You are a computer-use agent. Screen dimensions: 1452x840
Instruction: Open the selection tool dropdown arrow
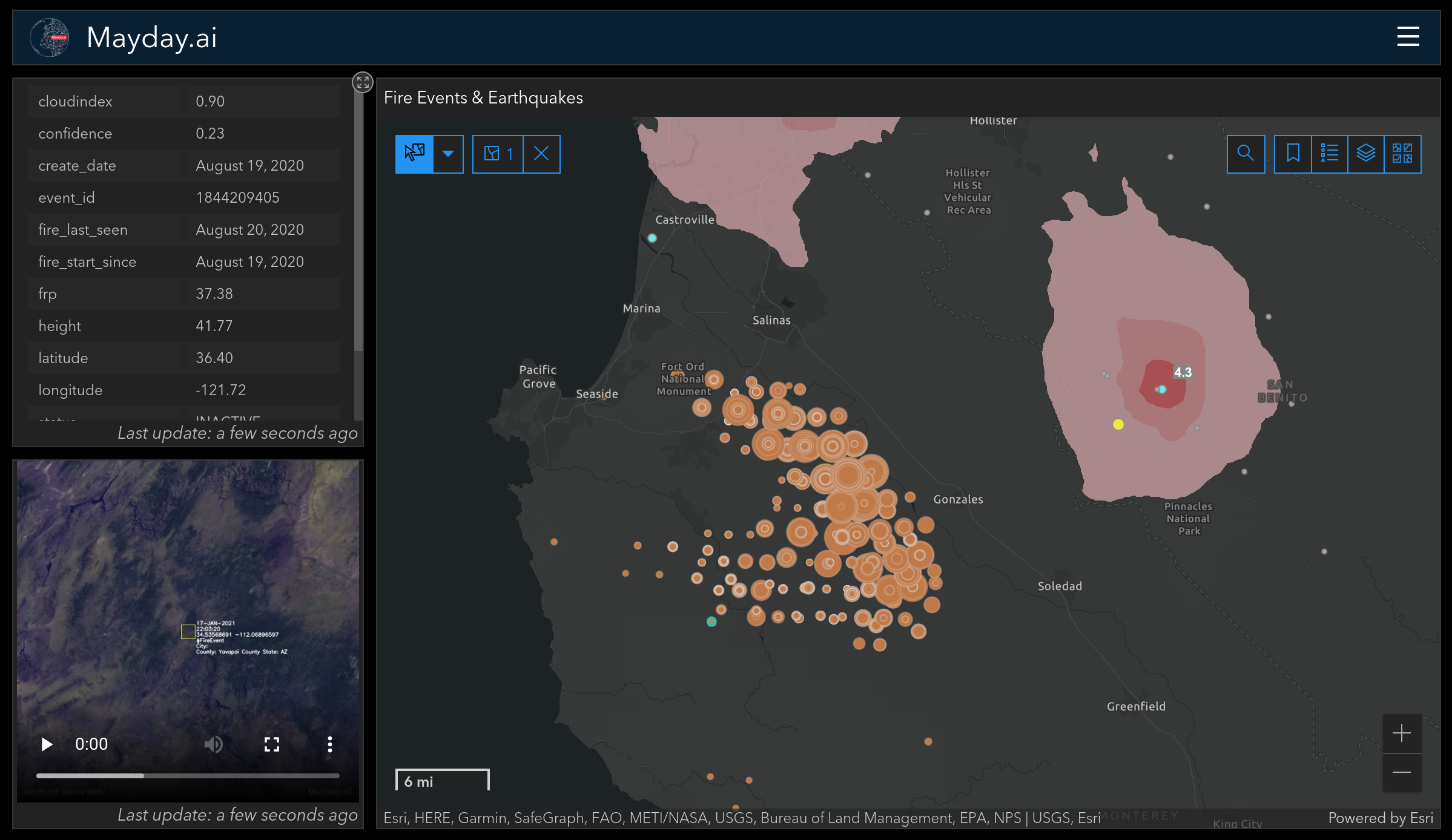click(448, 154)
